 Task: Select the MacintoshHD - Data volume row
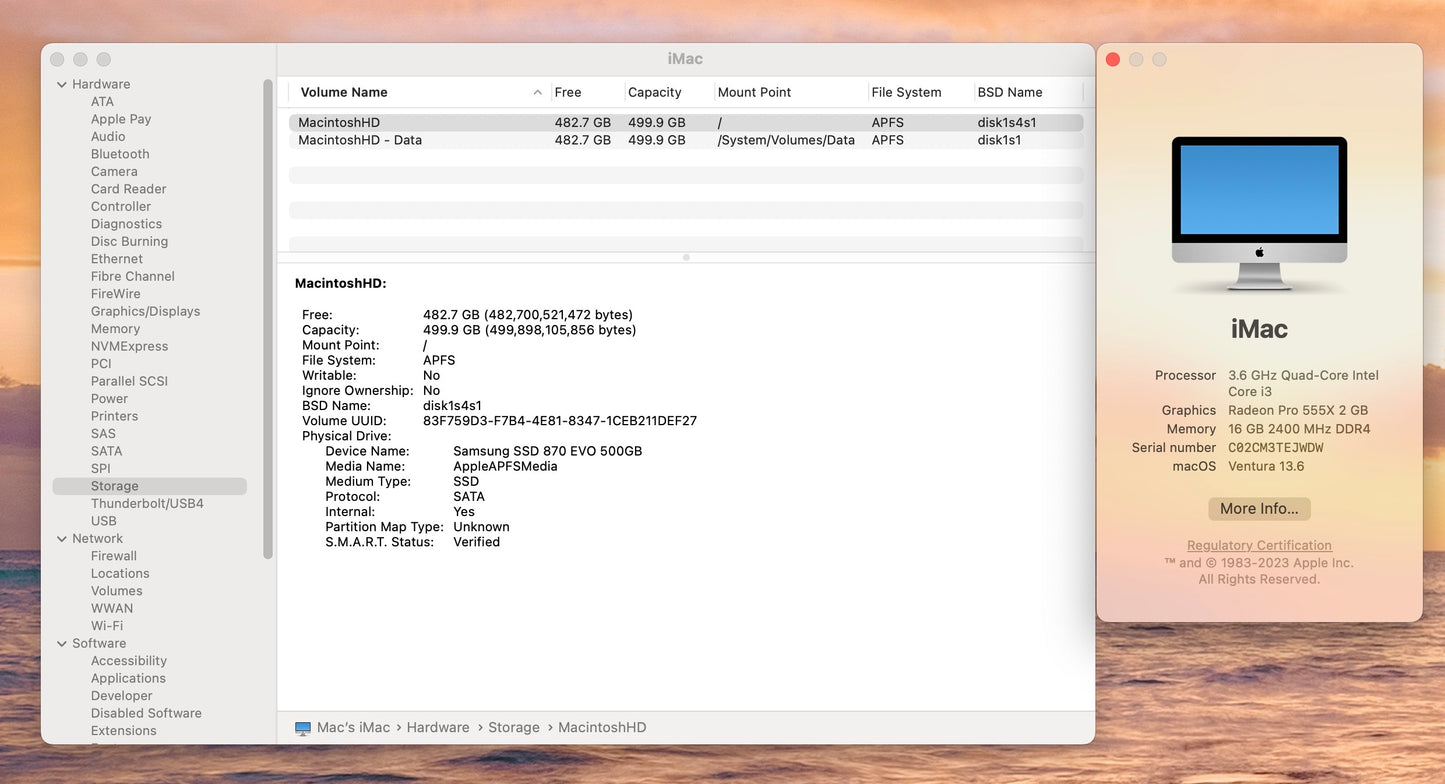tap(360, 140)
